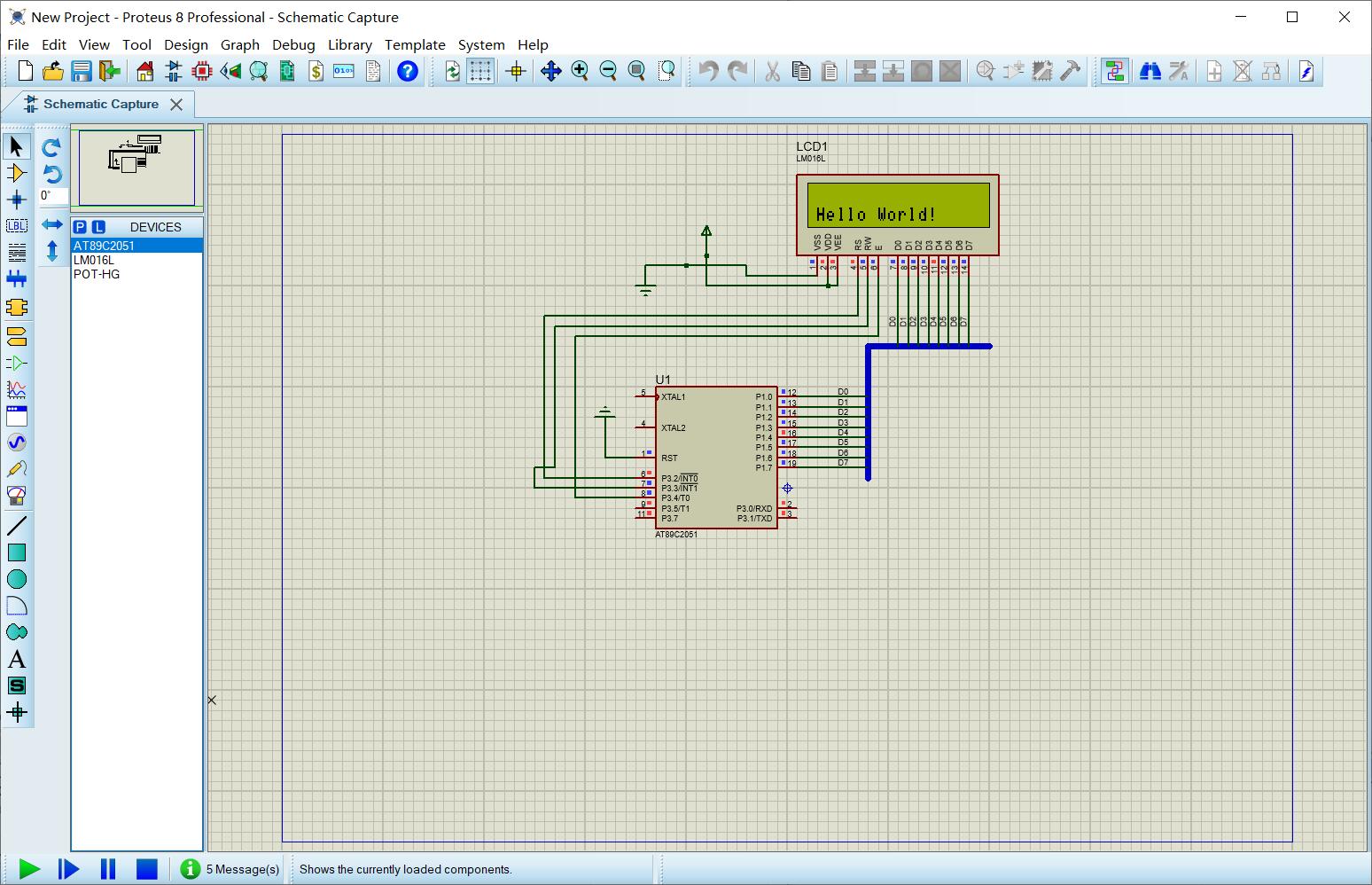Open the Design menu
This screenshot has height=885, width=1372.
point(186,44)
